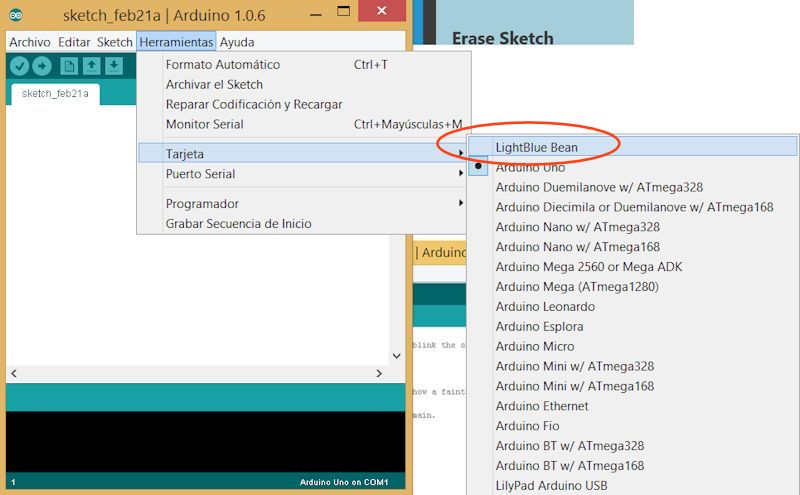
Task: Select Arduino Fio board
Action: 633,426
